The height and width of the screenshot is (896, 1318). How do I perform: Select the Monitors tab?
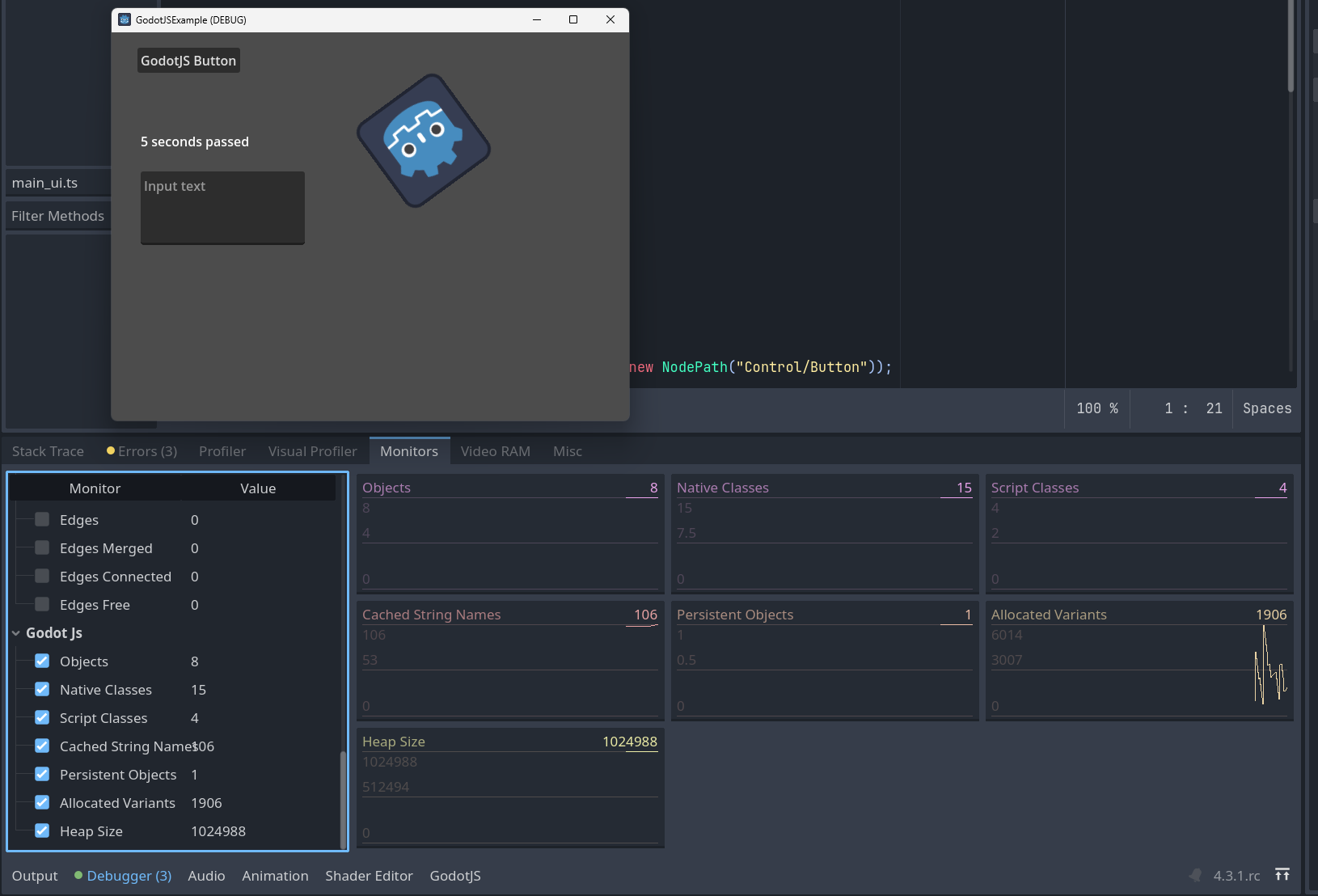409,451
